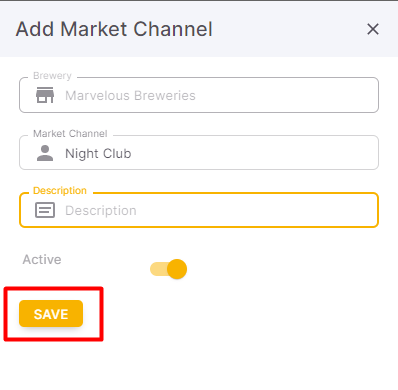Click the Active label text

[42, 259]
